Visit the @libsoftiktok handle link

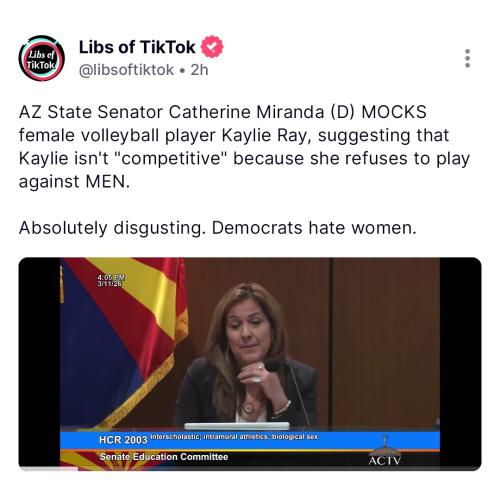(x=126, y=70)
